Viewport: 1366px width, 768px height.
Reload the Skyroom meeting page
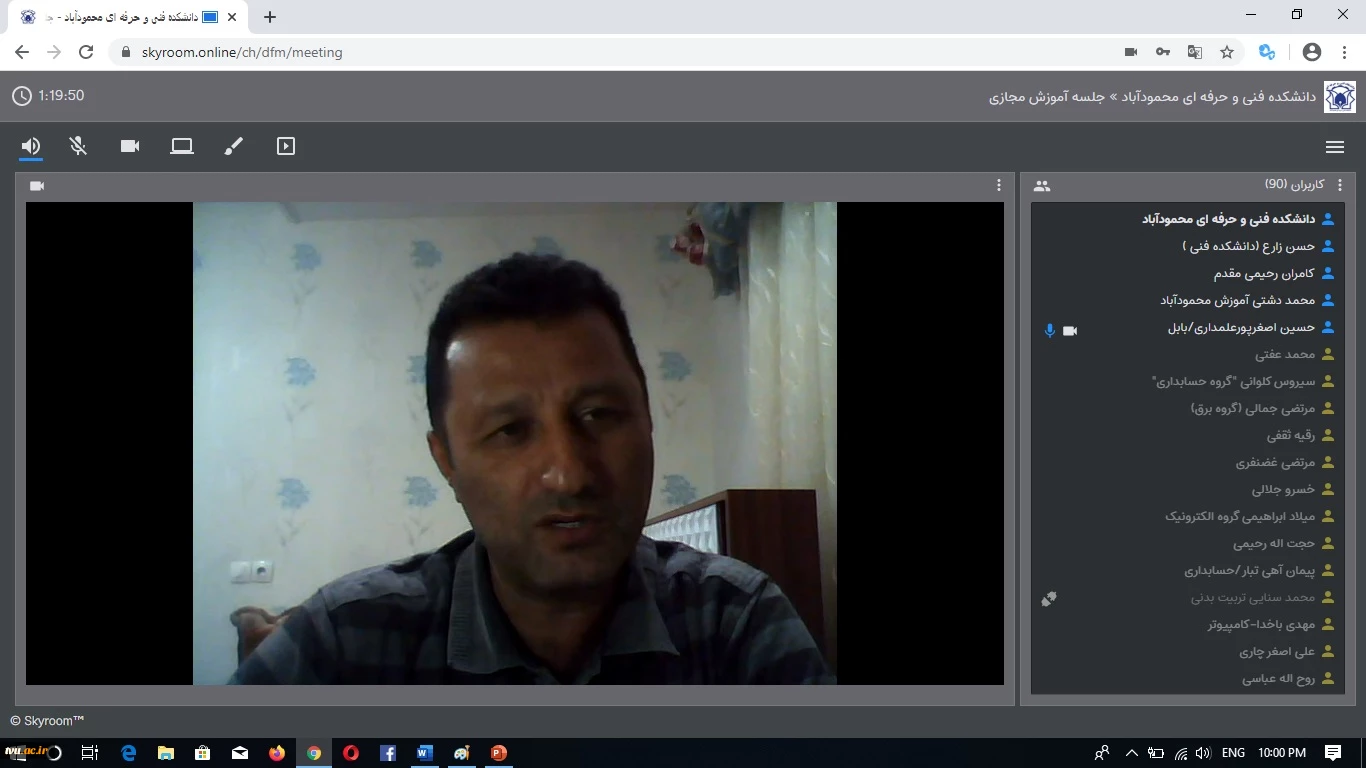pos(86,52)
